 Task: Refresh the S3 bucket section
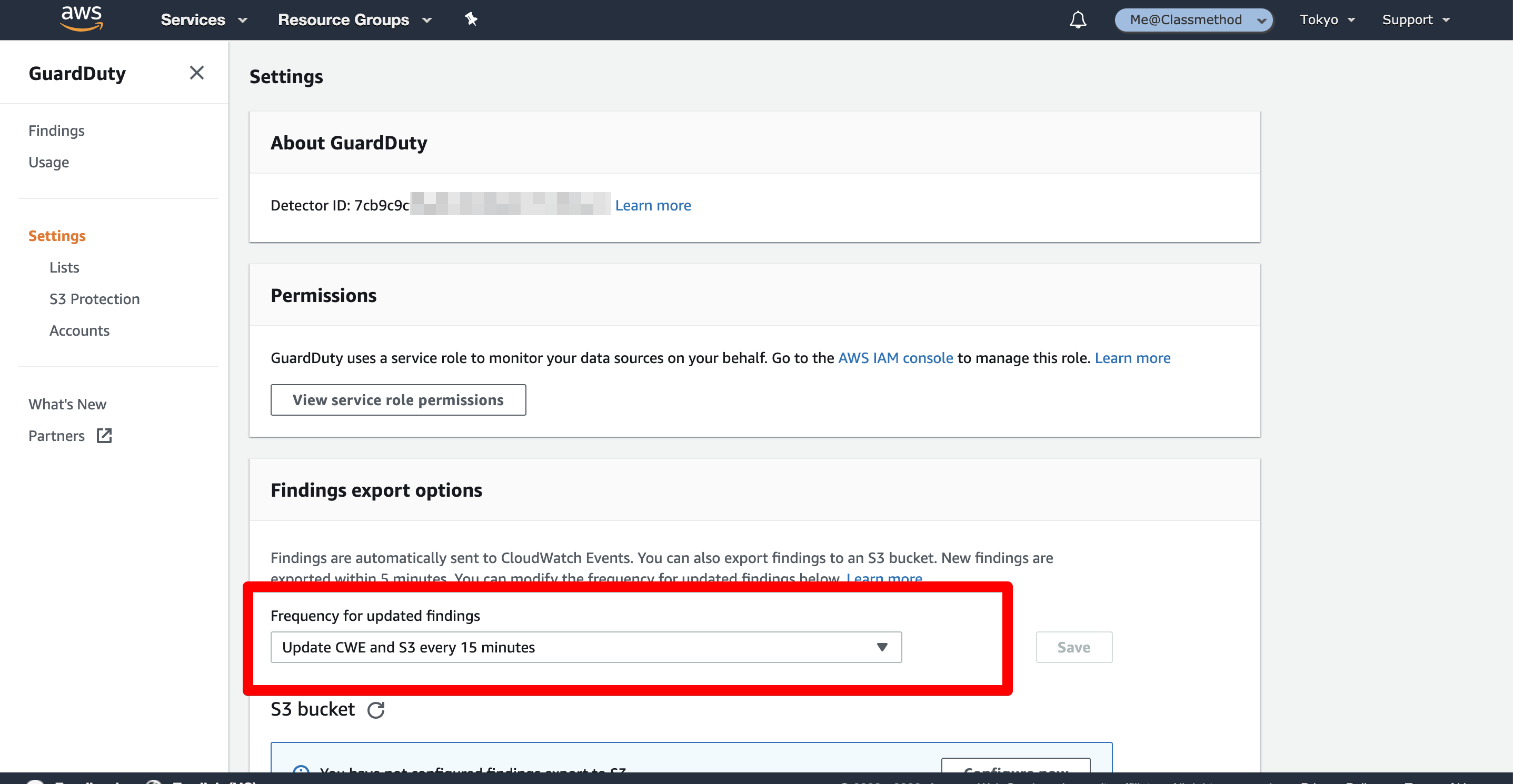376,710
